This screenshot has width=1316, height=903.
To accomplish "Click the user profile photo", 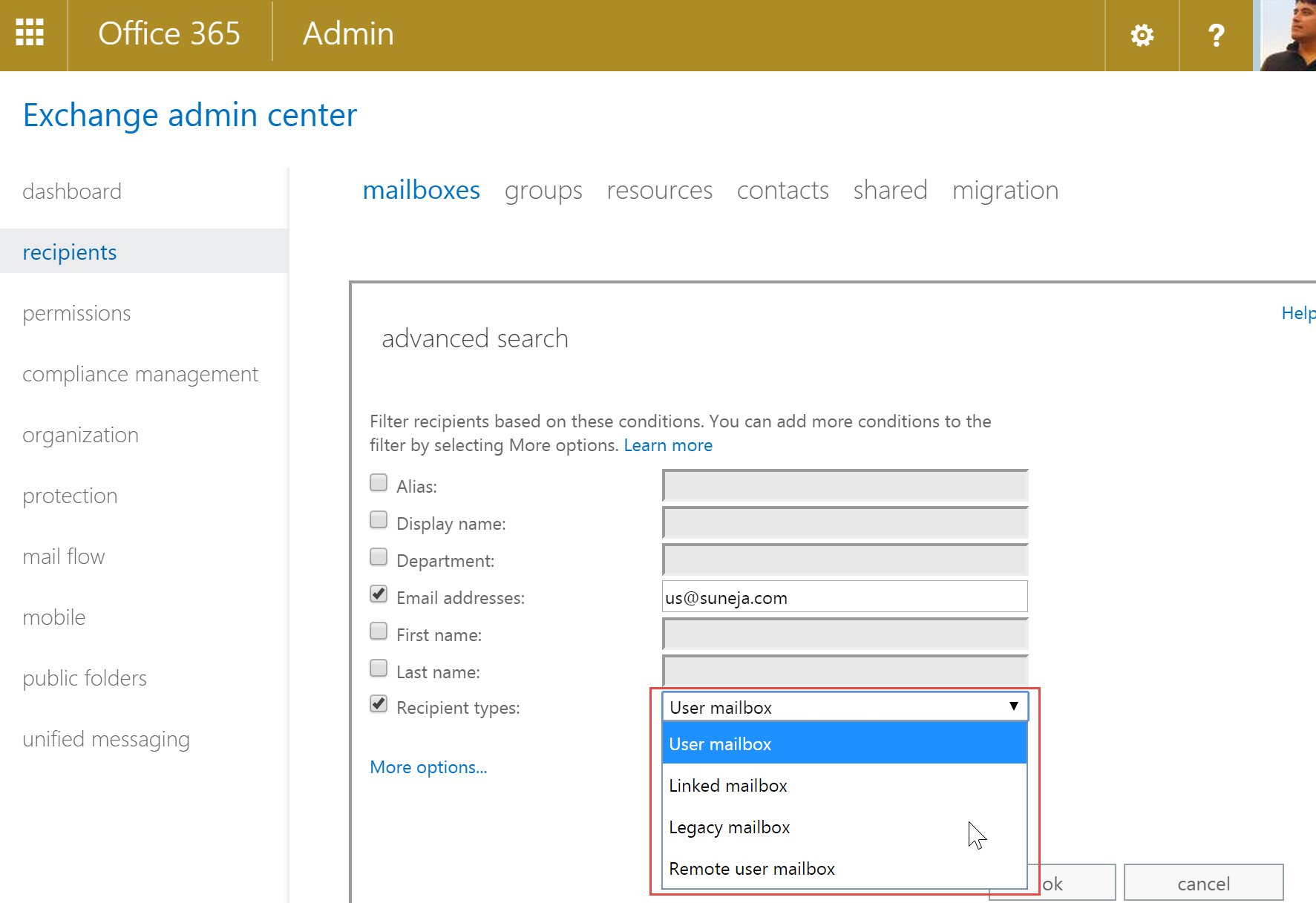I will (1287, 35).
